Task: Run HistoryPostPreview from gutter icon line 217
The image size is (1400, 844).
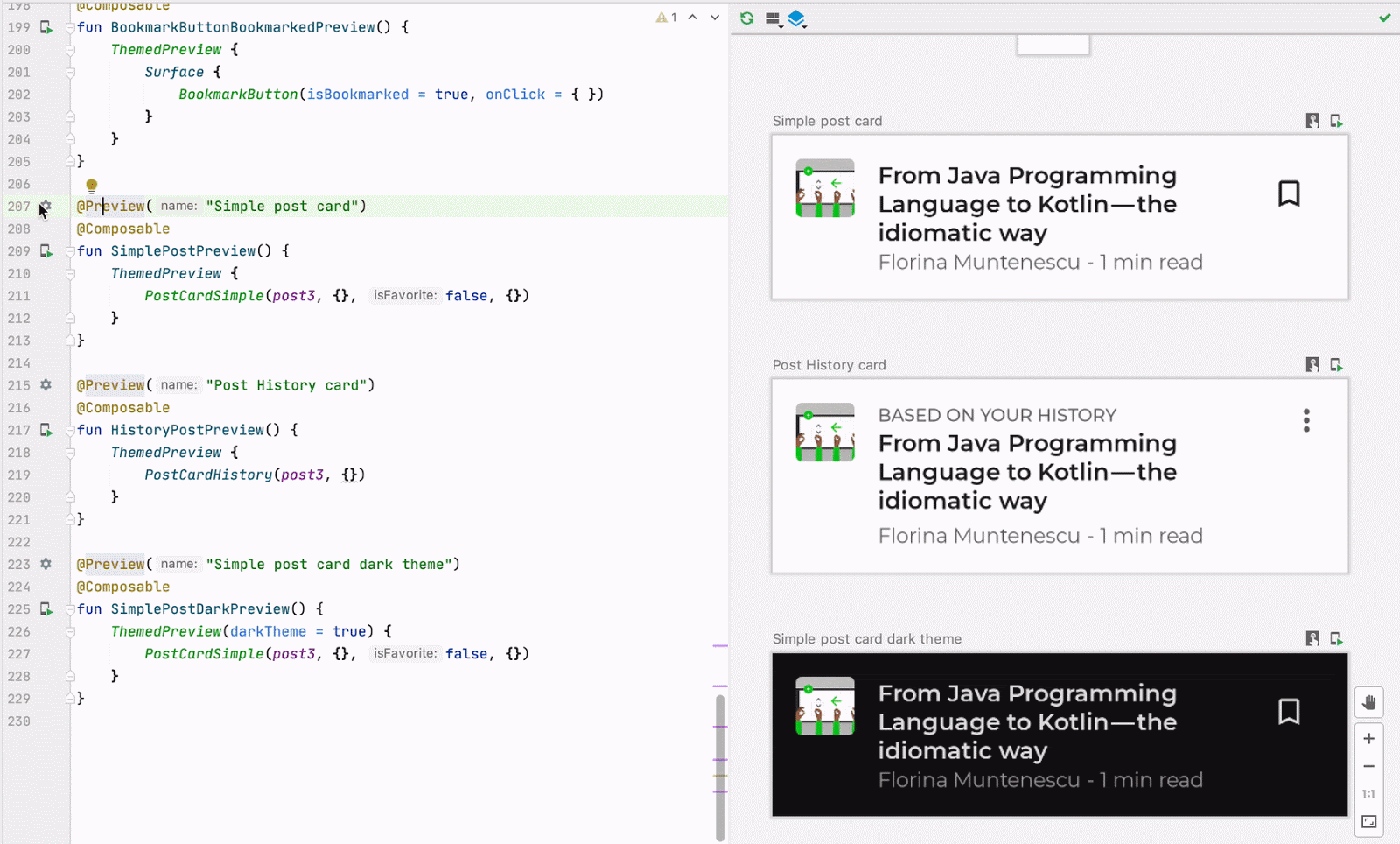Action: pos(46,430)
